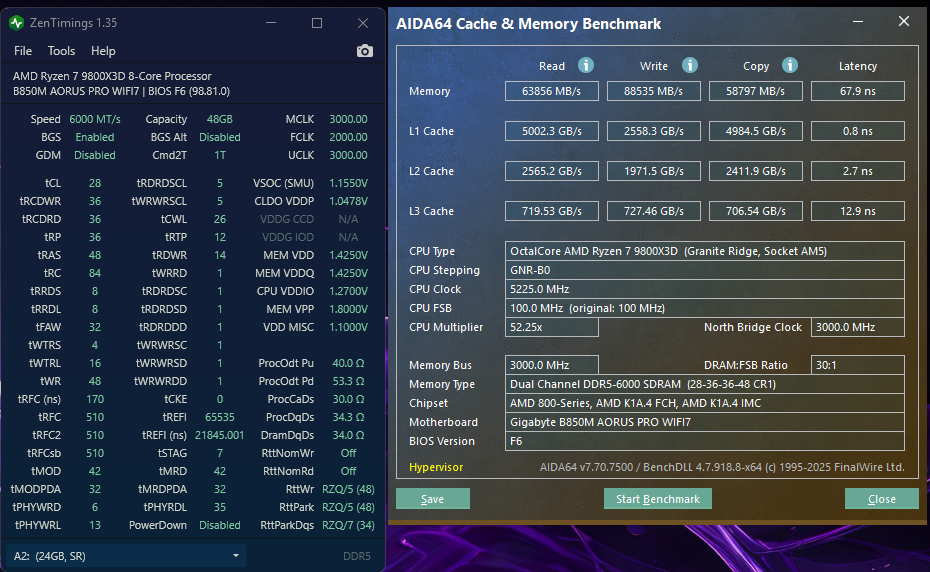Screen dimensions: 930x572
Task: Select L1 Cache Latency 0.8 ns
Action: pos(858,131)
